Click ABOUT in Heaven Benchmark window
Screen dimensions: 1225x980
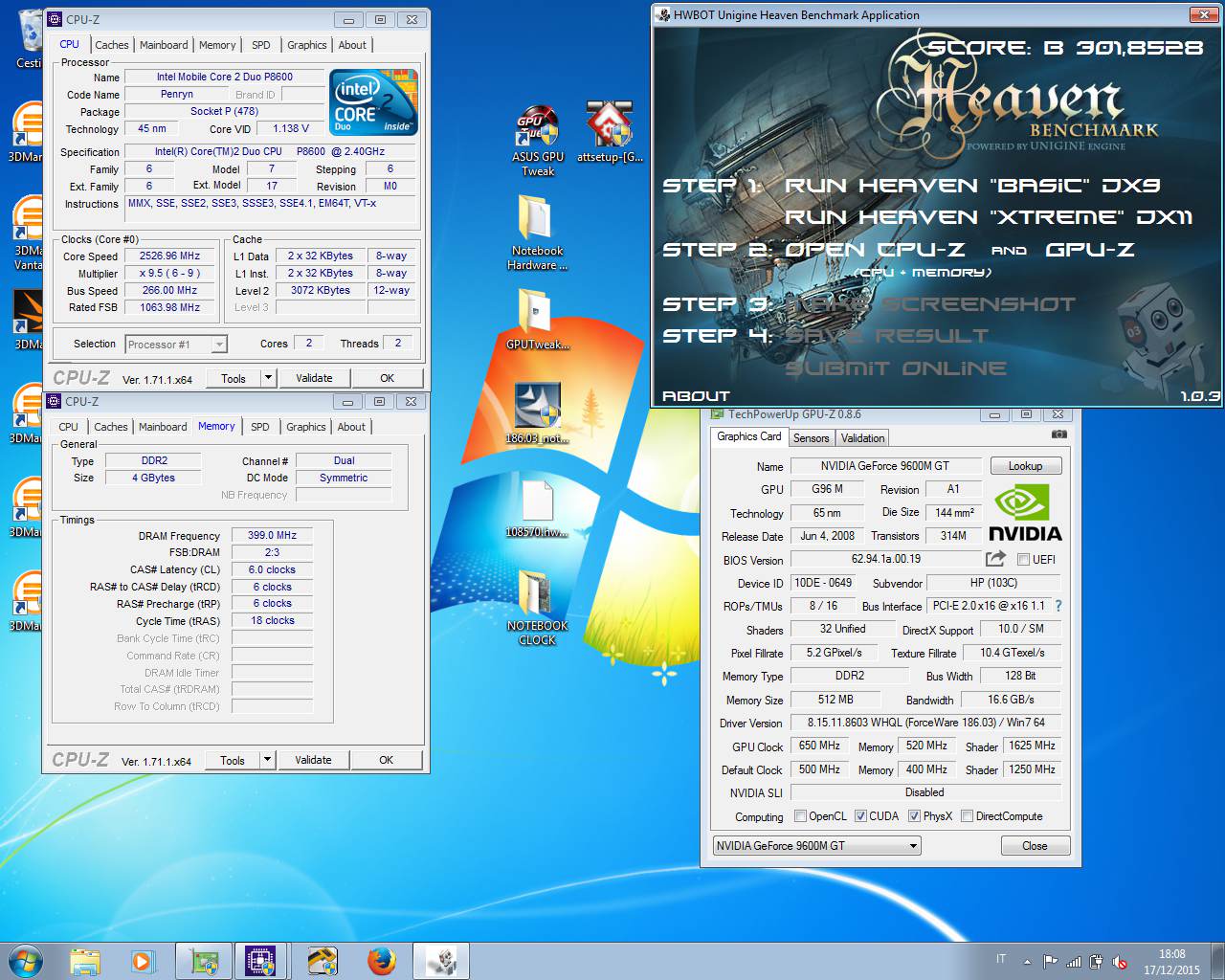click(x=696, y=395)
